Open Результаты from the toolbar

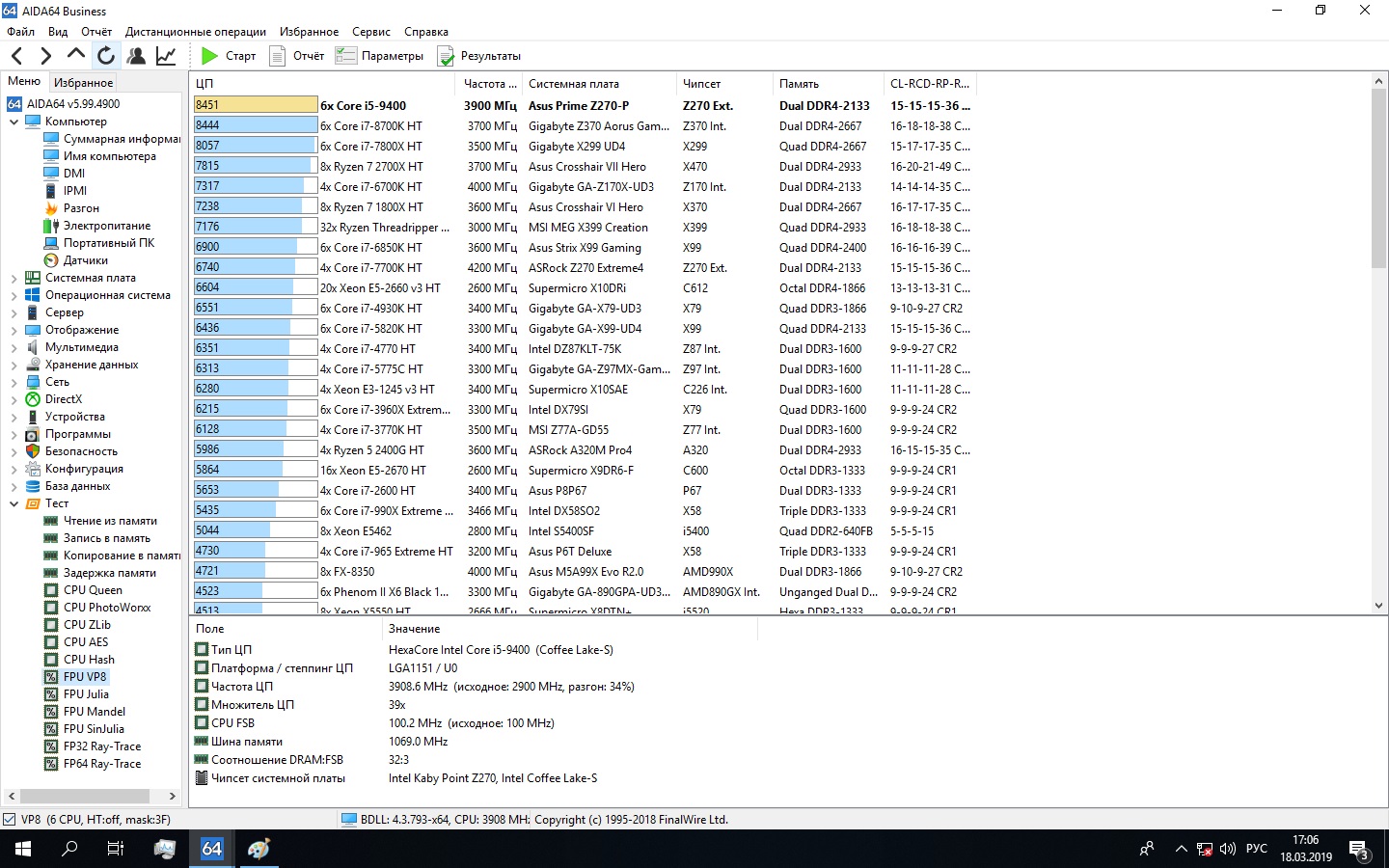point(479,56)
